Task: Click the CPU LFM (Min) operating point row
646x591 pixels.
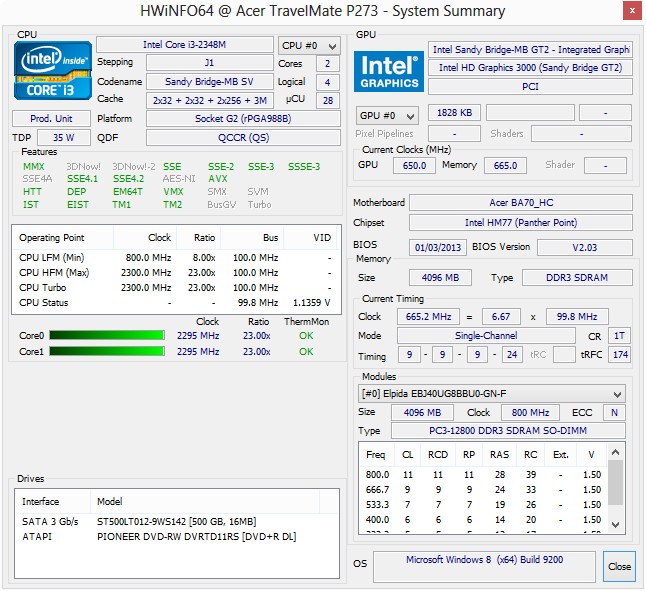Action: [x=176, y=257]
